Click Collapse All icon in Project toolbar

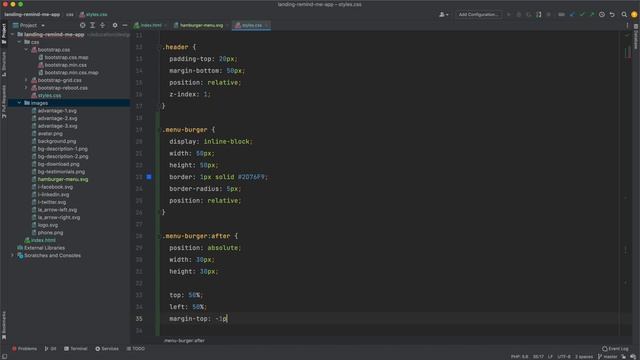click(x=102, y=25)
